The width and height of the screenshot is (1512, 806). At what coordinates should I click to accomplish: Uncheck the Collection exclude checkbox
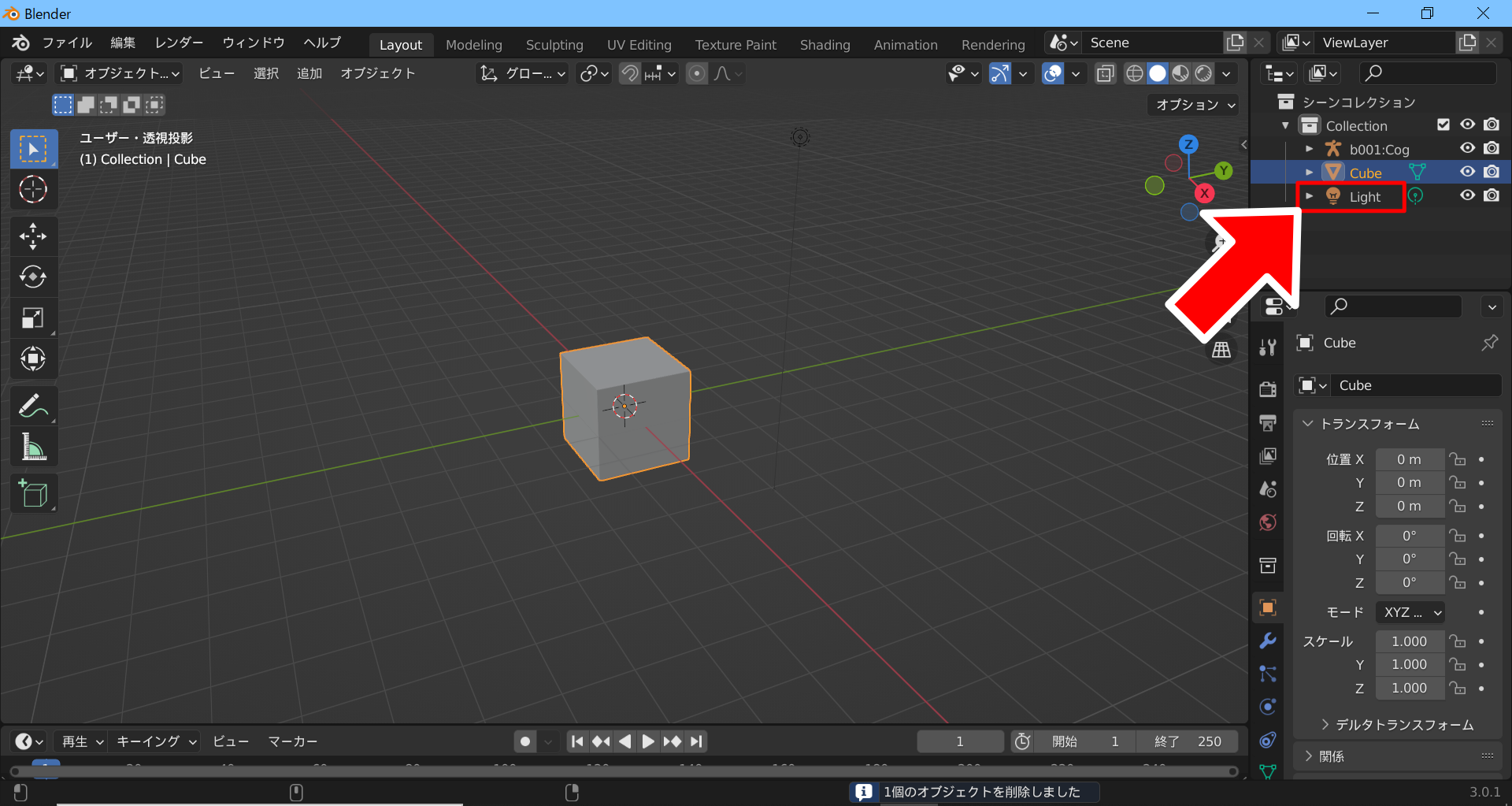coord(1443,124)
